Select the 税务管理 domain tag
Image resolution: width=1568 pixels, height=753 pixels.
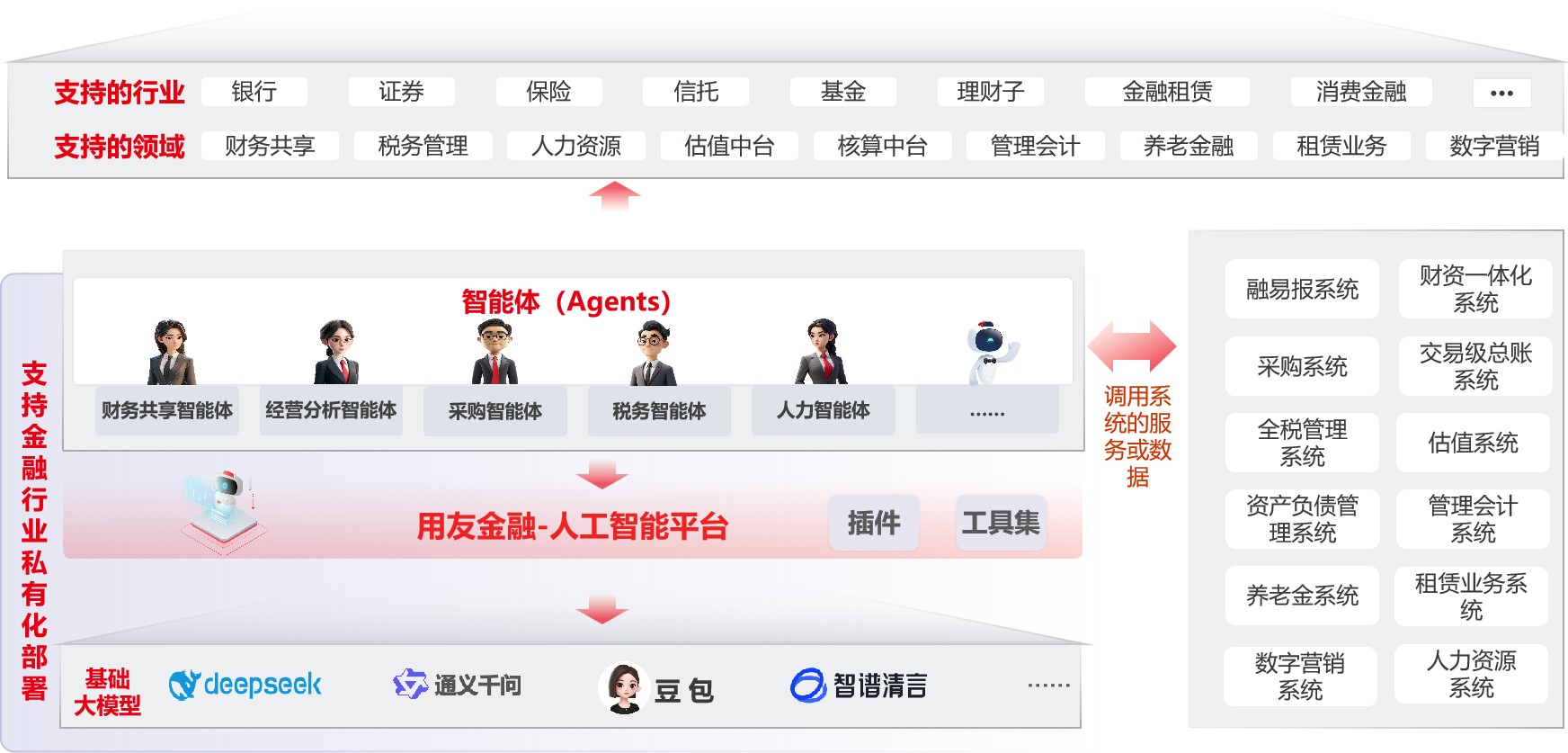click(x=423, y=146)
